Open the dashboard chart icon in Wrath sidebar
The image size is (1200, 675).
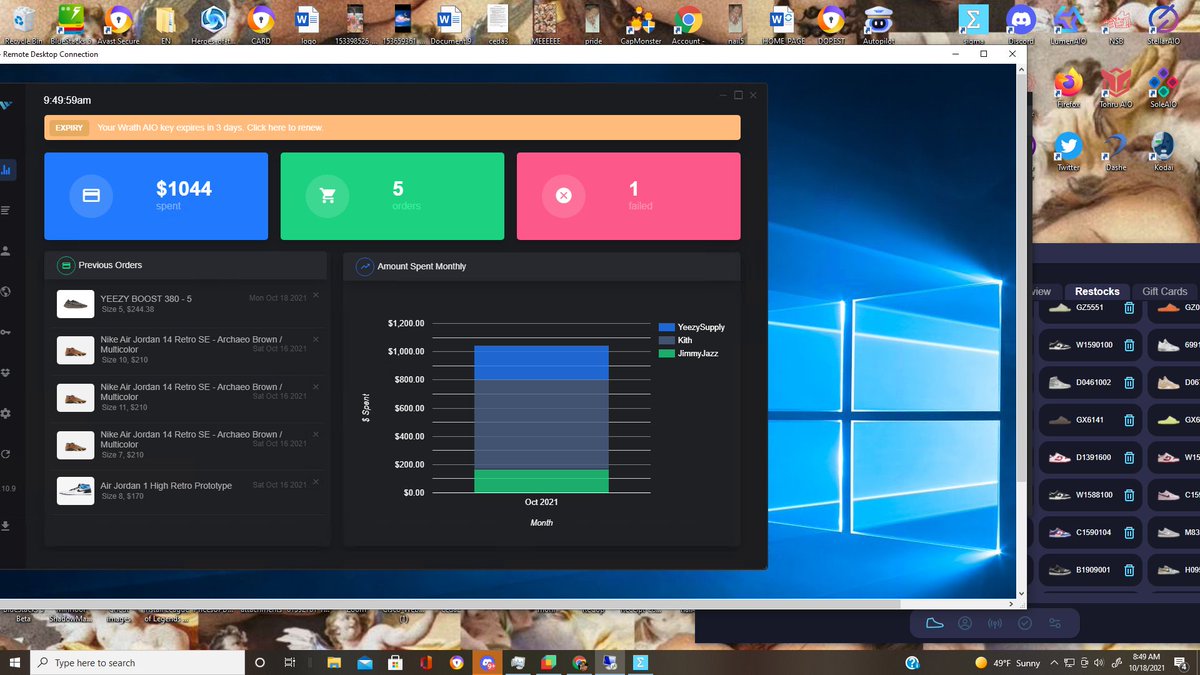point(6,171)
